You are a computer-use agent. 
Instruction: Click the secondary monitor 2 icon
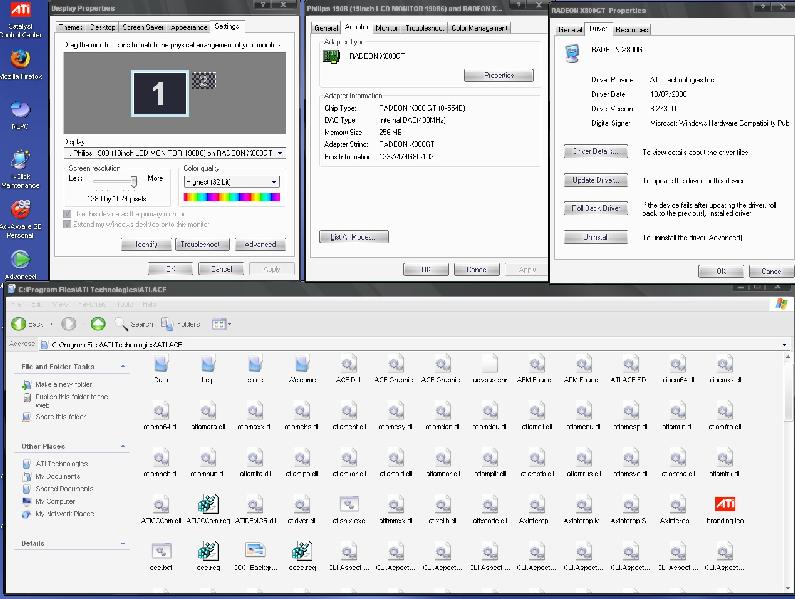(204, 79)
